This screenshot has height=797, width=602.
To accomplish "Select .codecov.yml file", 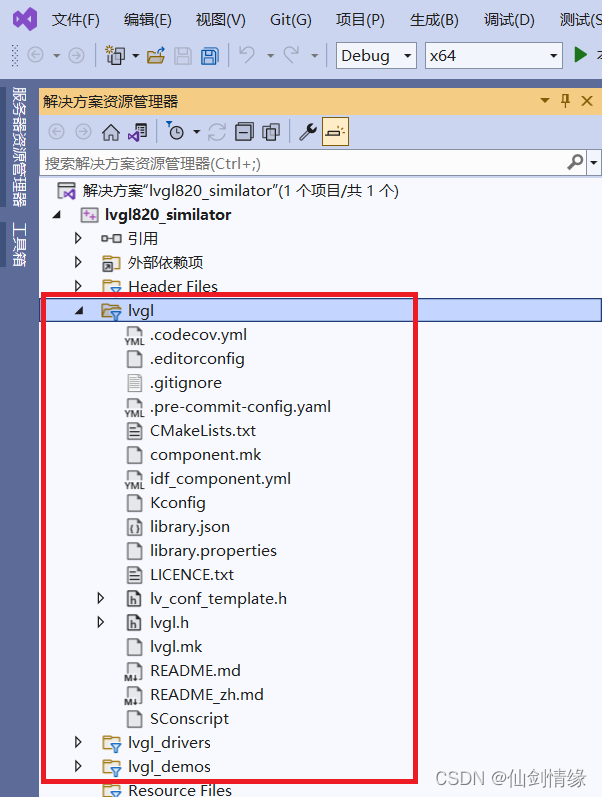I will 198,334.
